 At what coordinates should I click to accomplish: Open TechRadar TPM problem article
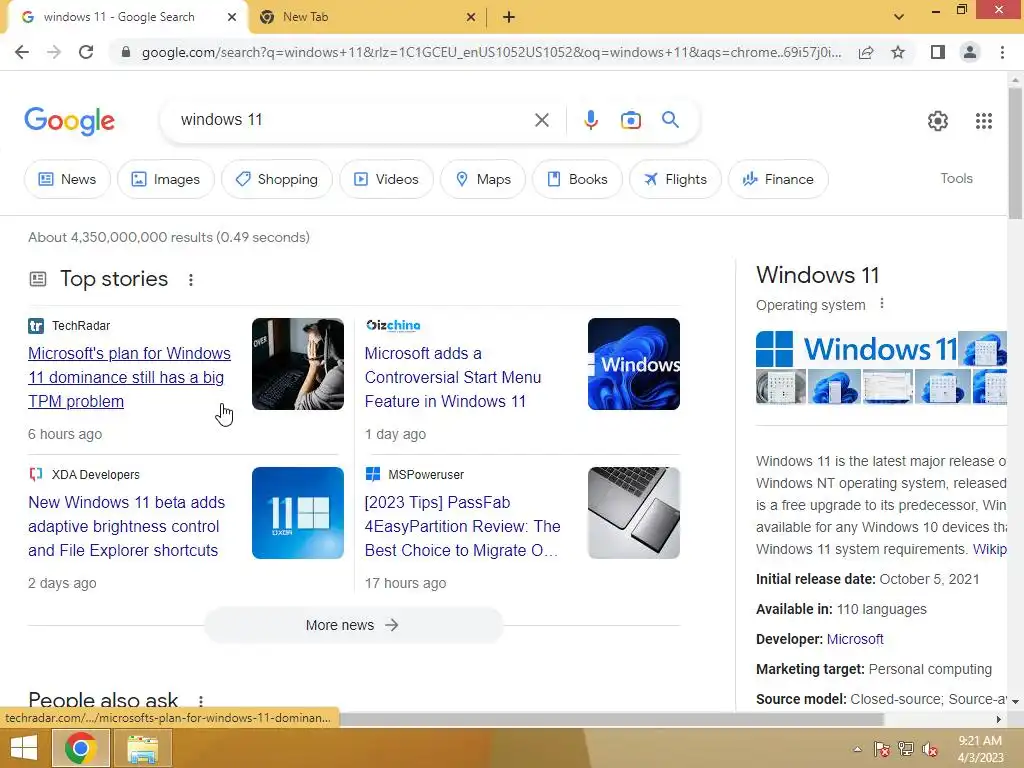(x=129, y=377)
